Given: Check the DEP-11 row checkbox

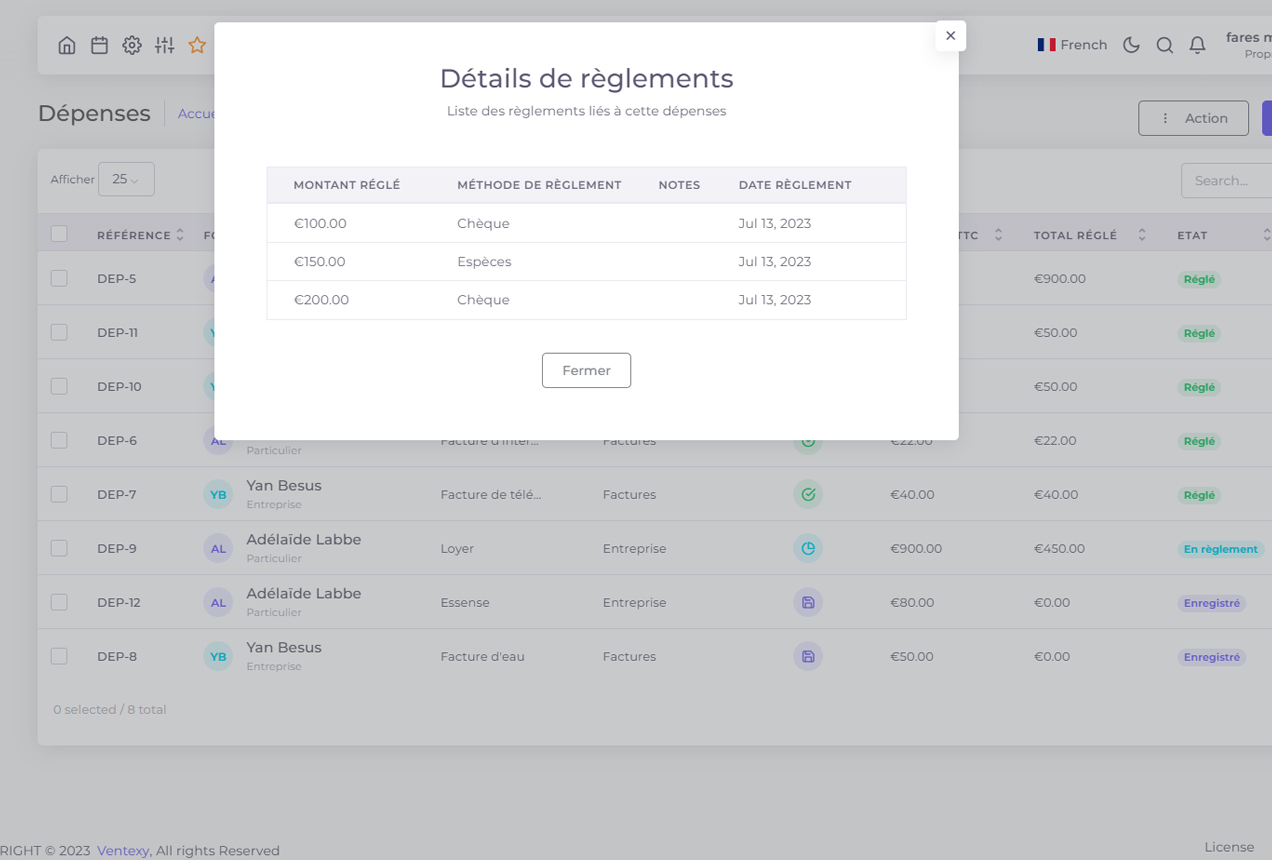Looking at the screenshot, I should click(x=59, y=332).
